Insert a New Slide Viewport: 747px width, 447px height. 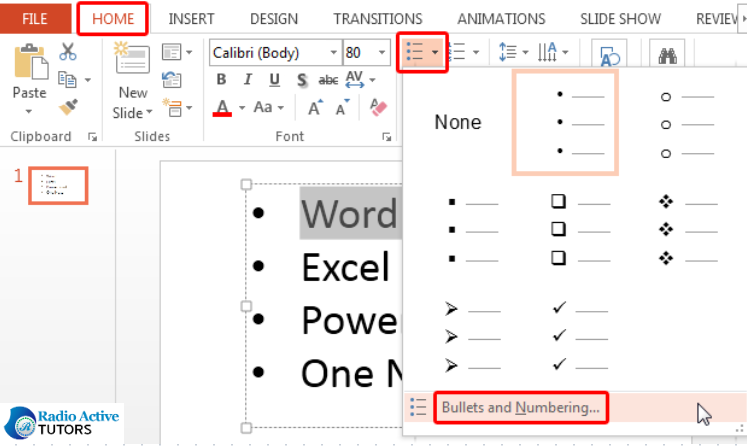[x=132, y=81]
